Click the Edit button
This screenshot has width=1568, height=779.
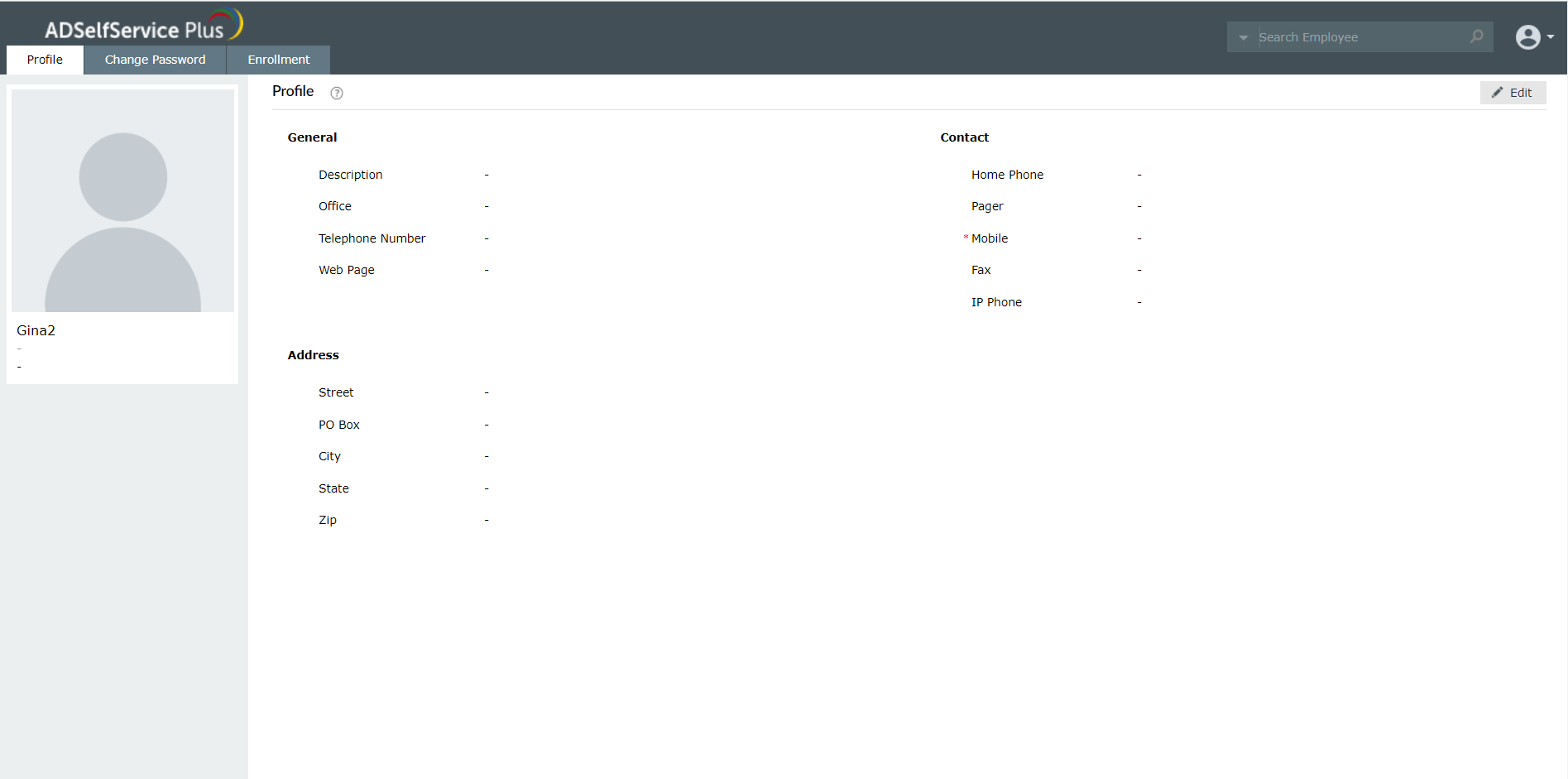[x=1513, y=92]
